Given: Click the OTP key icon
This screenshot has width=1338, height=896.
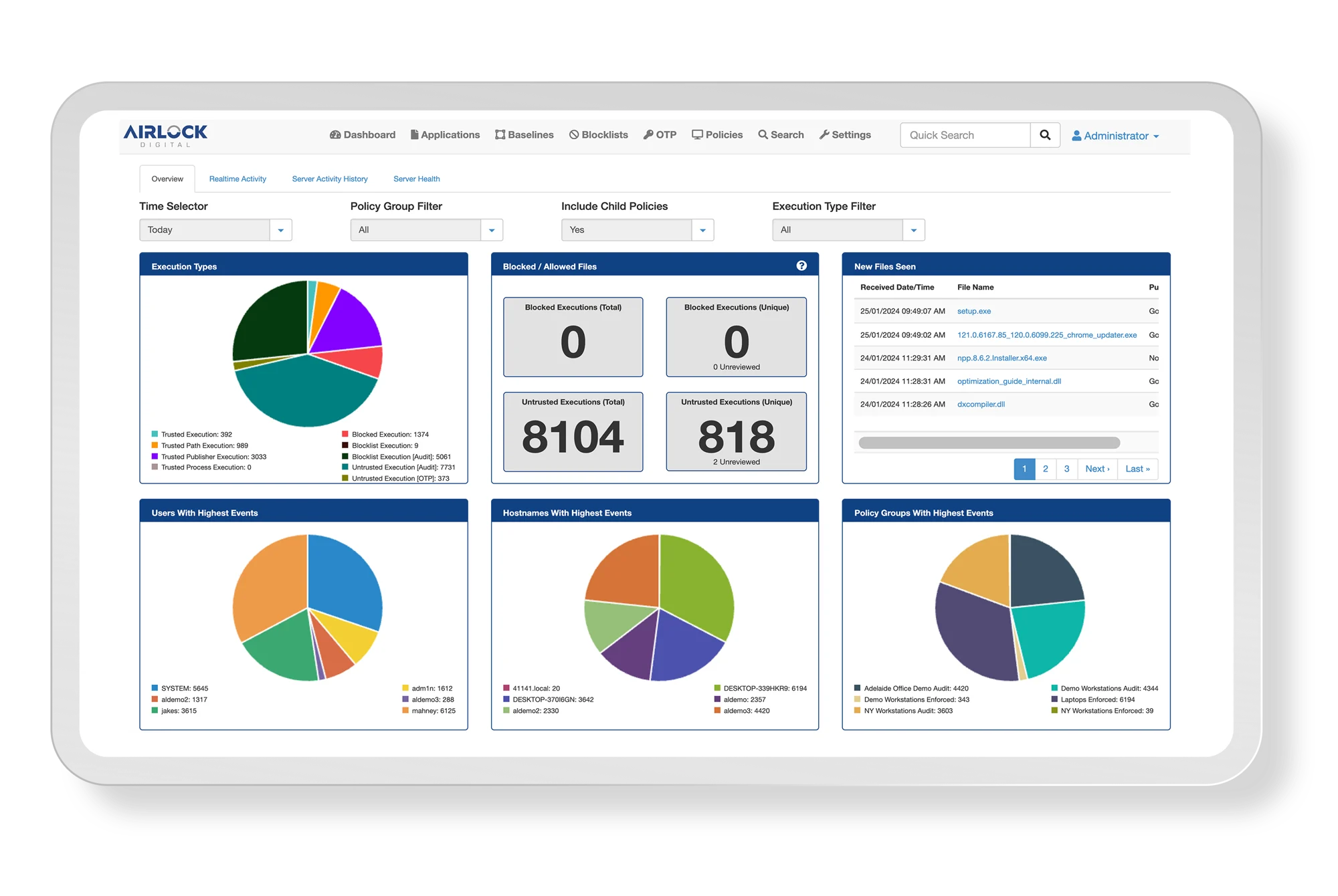Looking at the screenshot, I should 646,134.
